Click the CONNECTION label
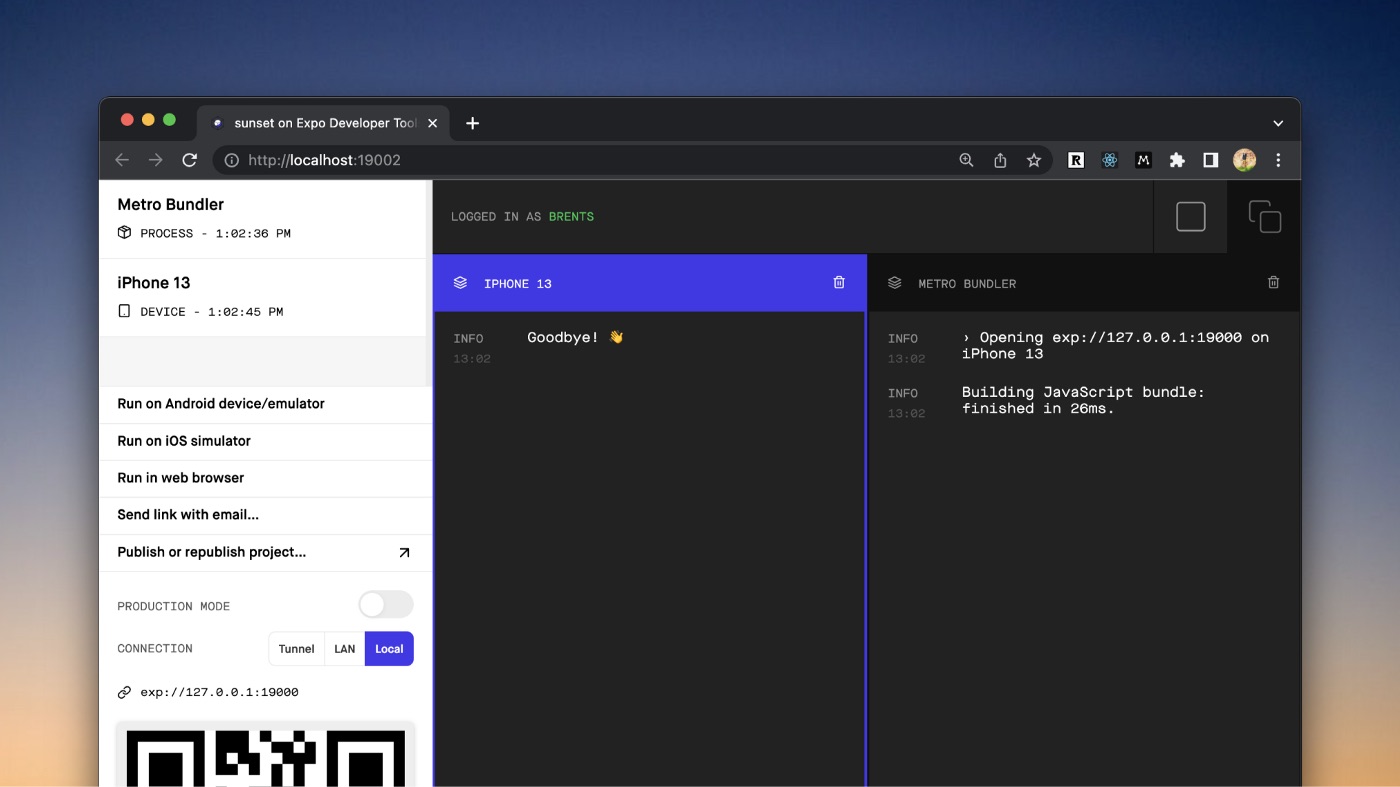1400x787 pixels. [155, 648]
